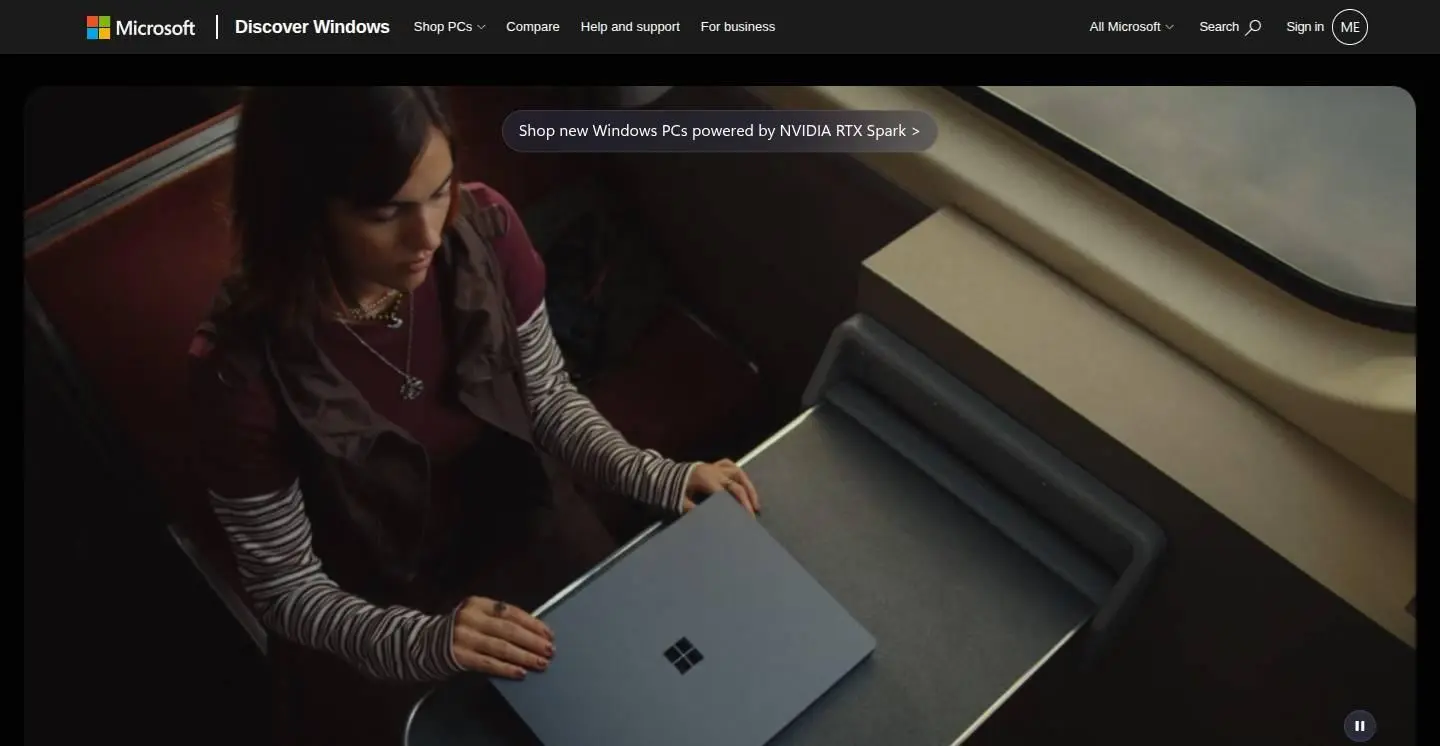Click the magnifying glass search icon
Image resolution: width=1440 pixels, height=746 pixels.
click(x=1253, y=27)
